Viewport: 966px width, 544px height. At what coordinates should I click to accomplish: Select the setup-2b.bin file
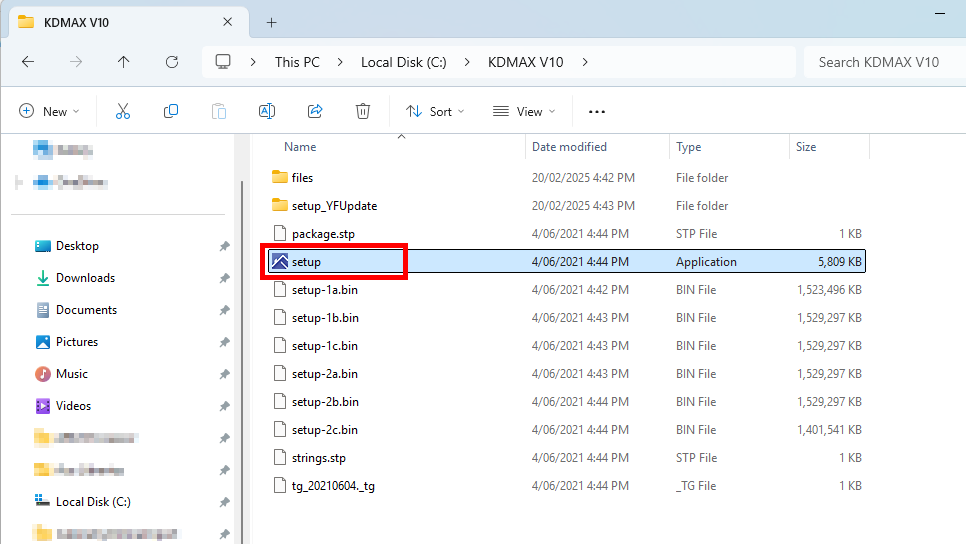point(567,402)
